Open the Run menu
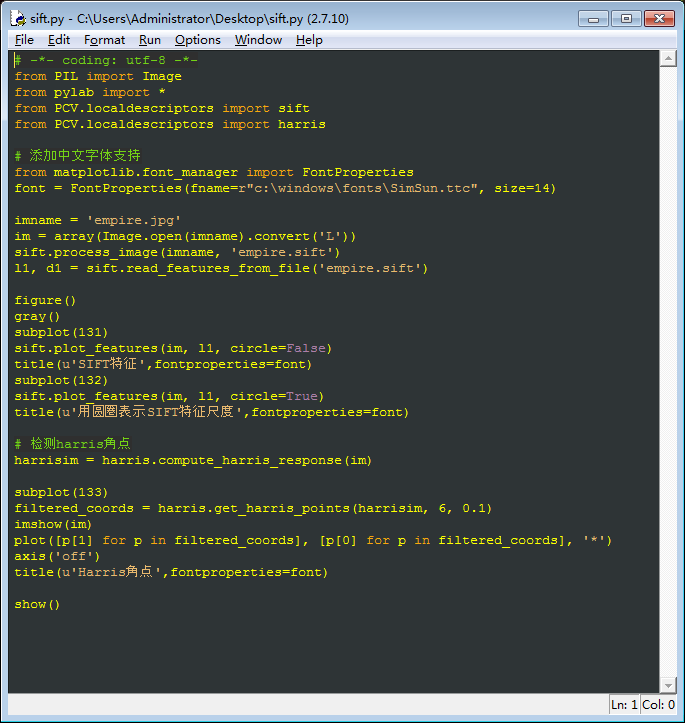The height and width of the screenshot is (723, 685). (x=150, y=40)
